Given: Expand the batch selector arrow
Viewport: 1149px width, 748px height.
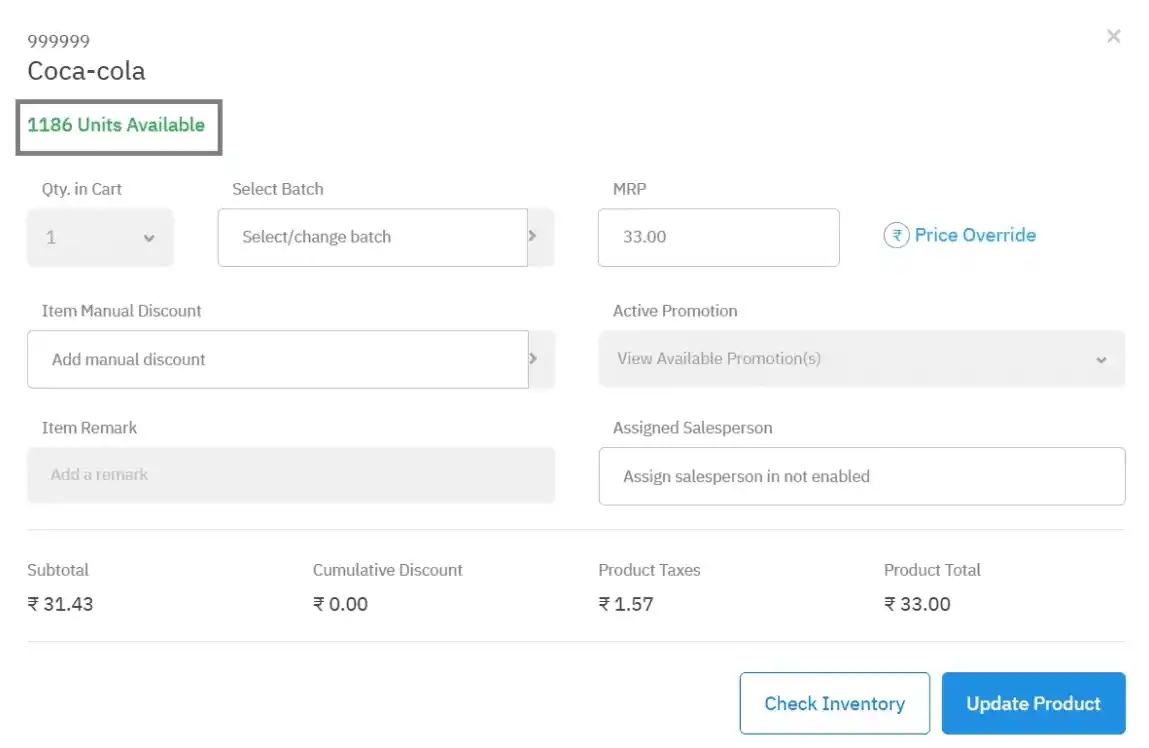Looking at the screenshot, I should pyautogui.click(x=541, y=237).
